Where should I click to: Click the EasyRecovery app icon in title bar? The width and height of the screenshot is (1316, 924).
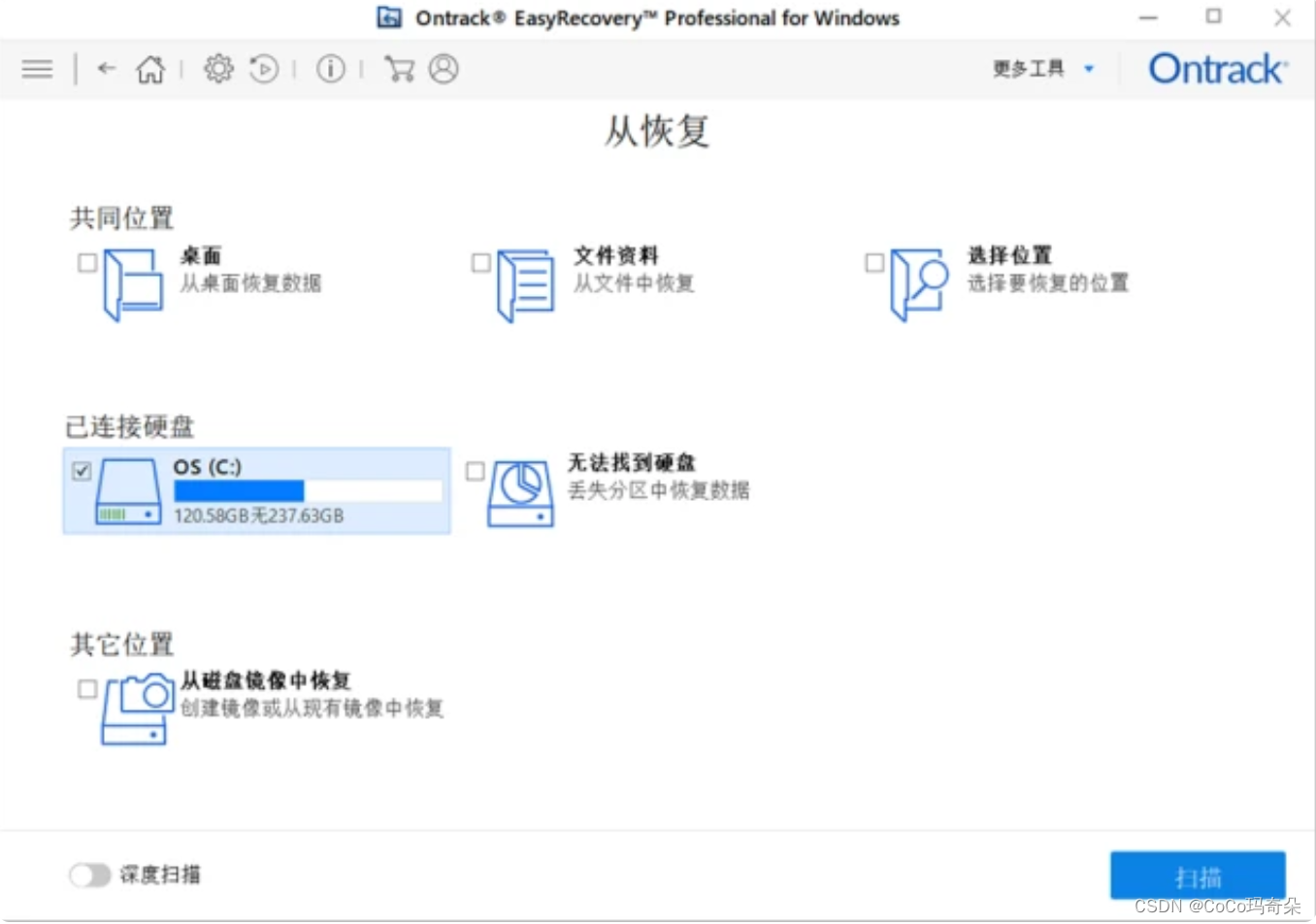click(x=389, y=17)
